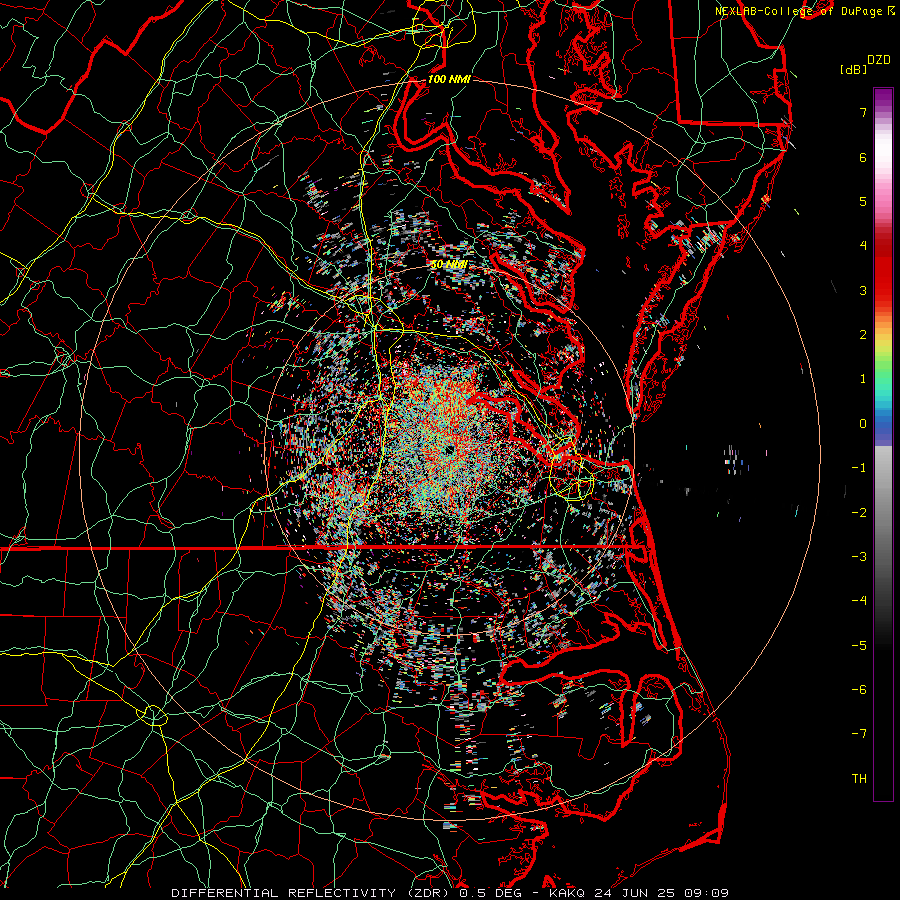Select the 7 value on color scale
This screenshot has height=900, width=900.
[863, 112]
